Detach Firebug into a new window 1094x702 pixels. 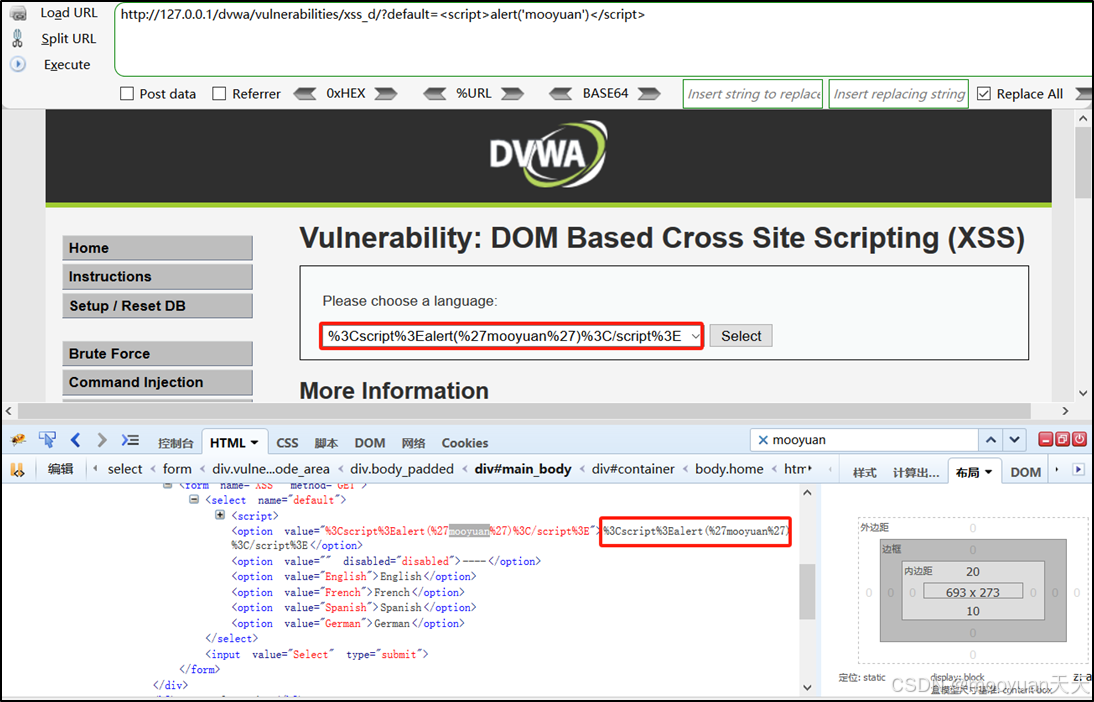(1062, 439)
